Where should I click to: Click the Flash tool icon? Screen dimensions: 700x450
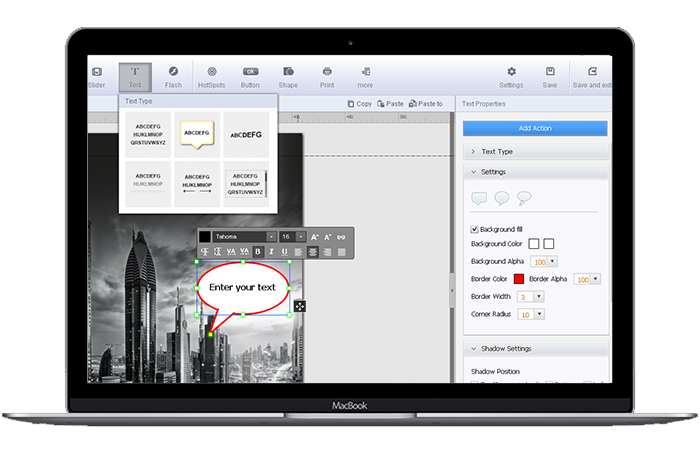(x=173, y=76)
